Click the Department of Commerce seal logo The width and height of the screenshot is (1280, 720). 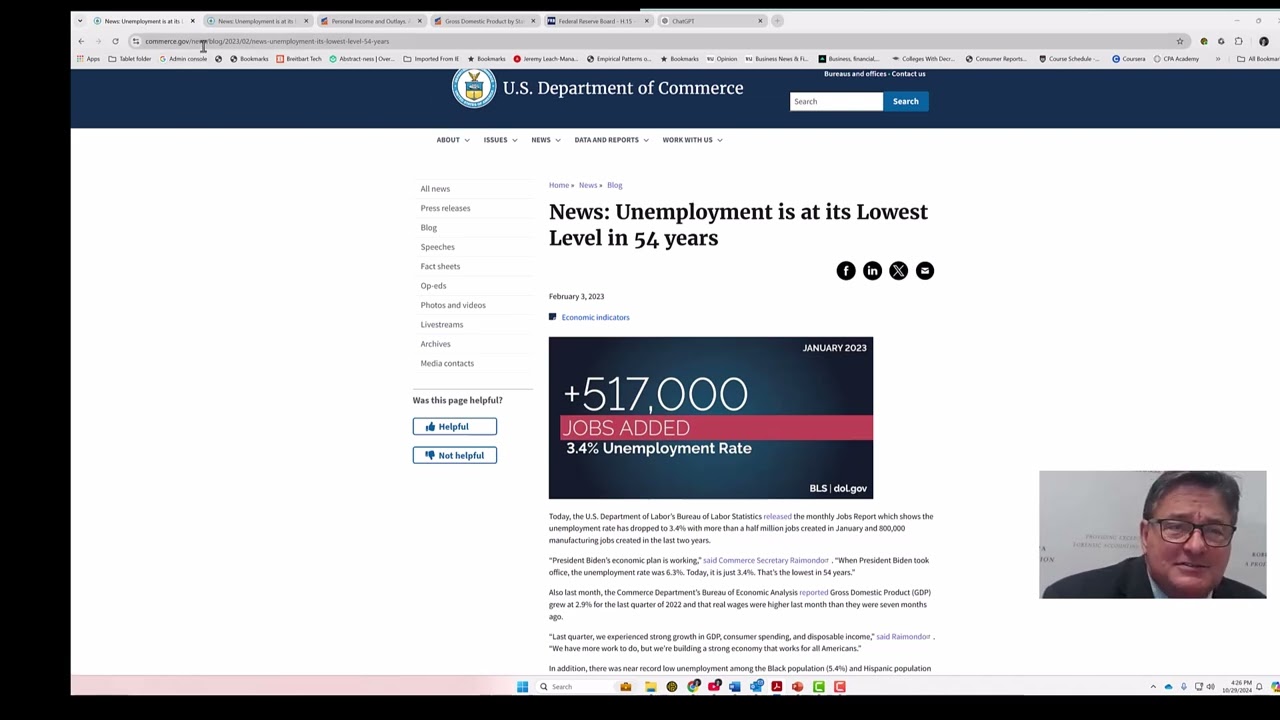[473, 88]
